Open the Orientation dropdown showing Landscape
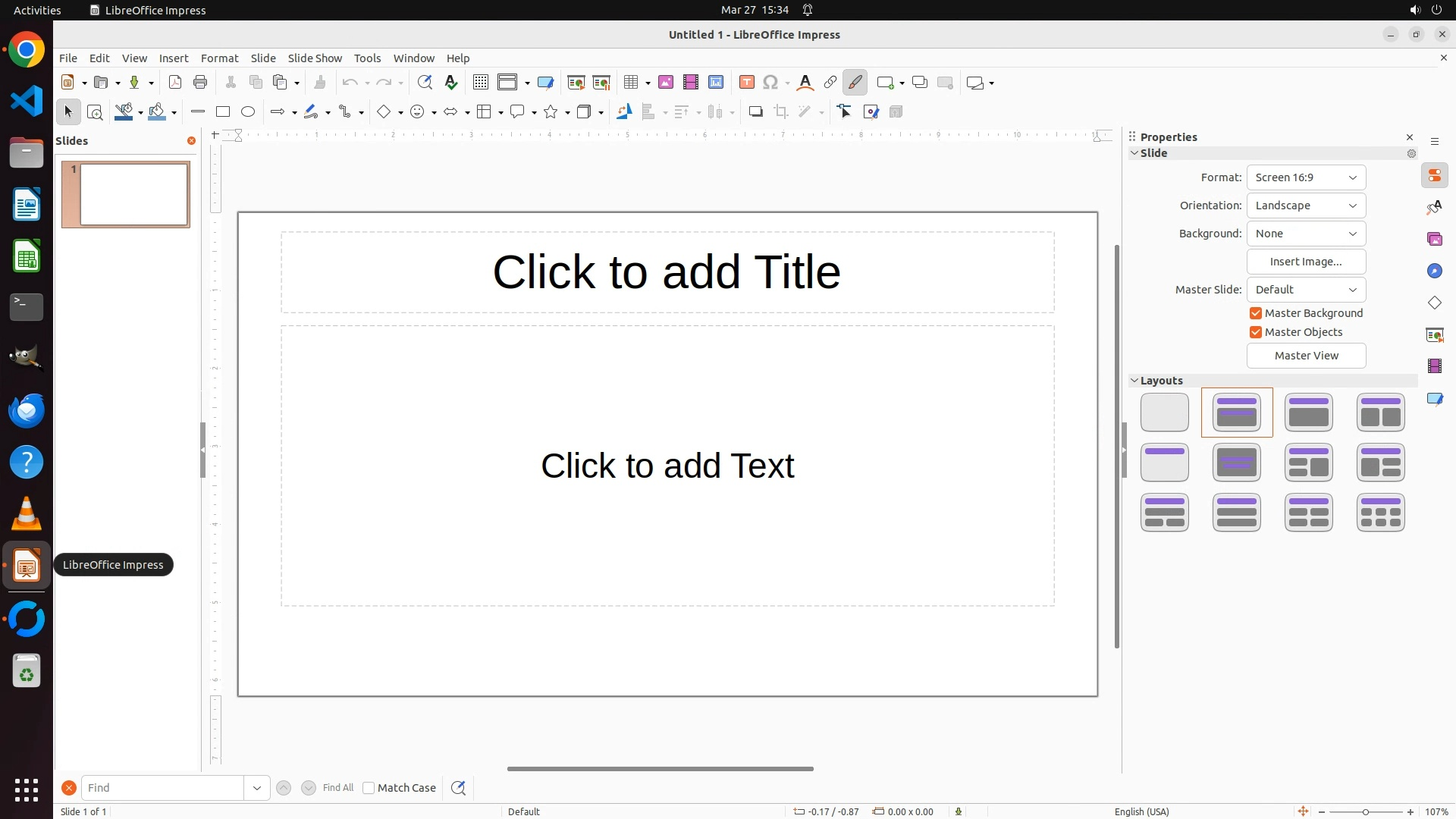 point(1306,206)
